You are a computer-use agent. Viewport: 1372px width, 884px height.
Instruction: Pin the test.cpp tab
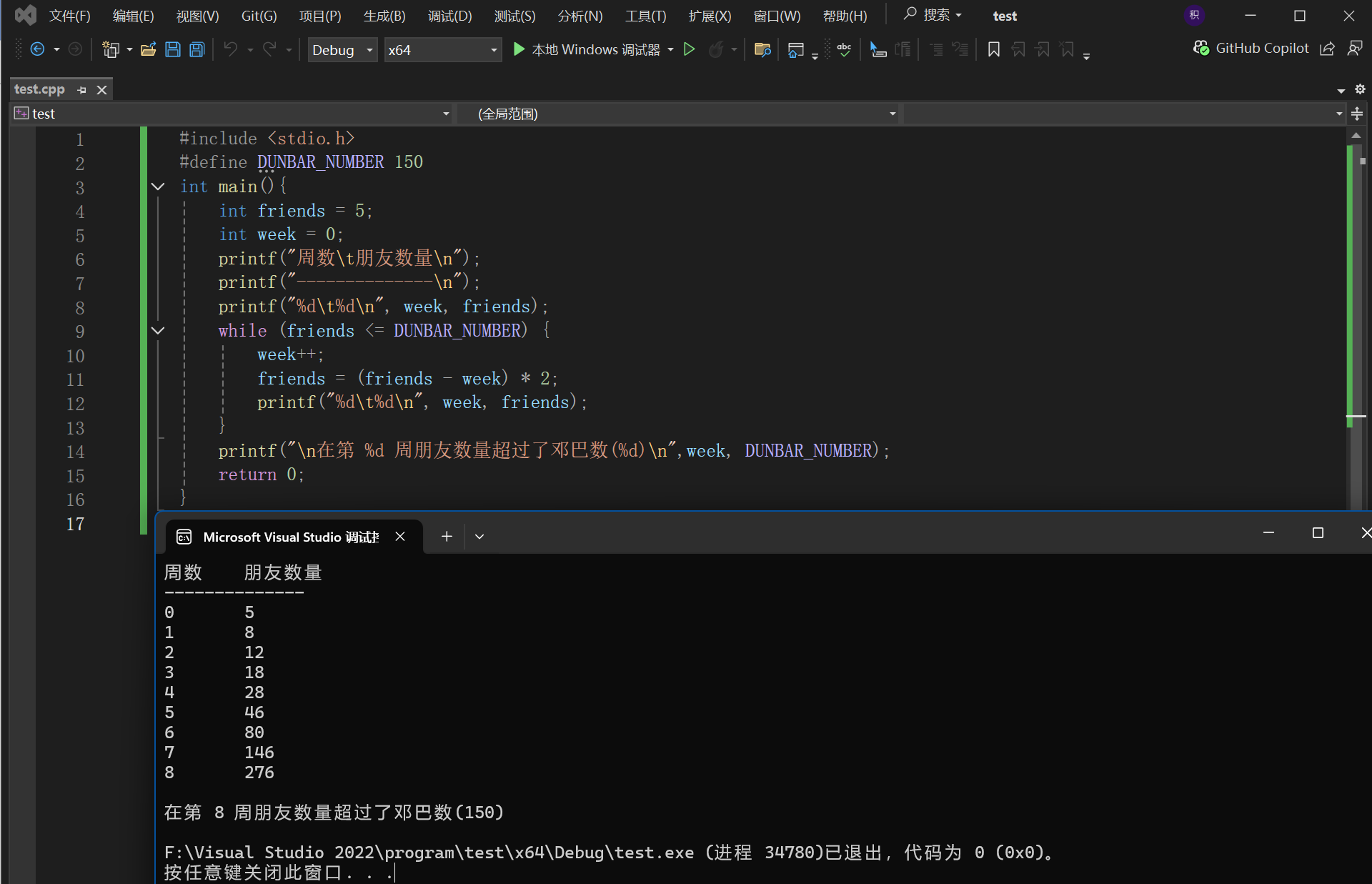(82, 90)
